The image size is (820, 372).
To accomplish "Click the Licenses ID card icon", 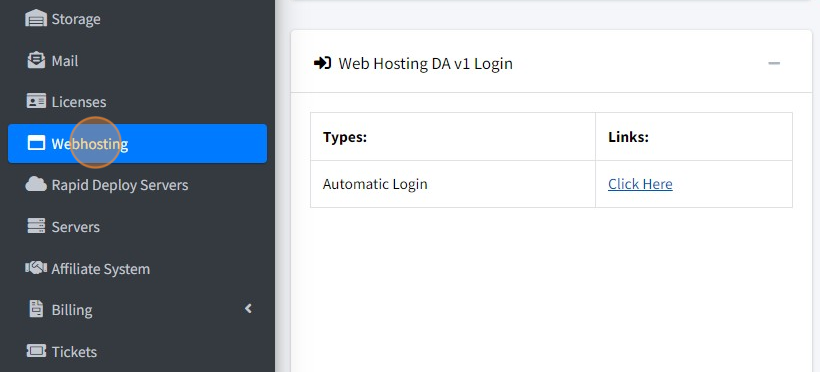I will pyautogui.click(x=36, y=102).
